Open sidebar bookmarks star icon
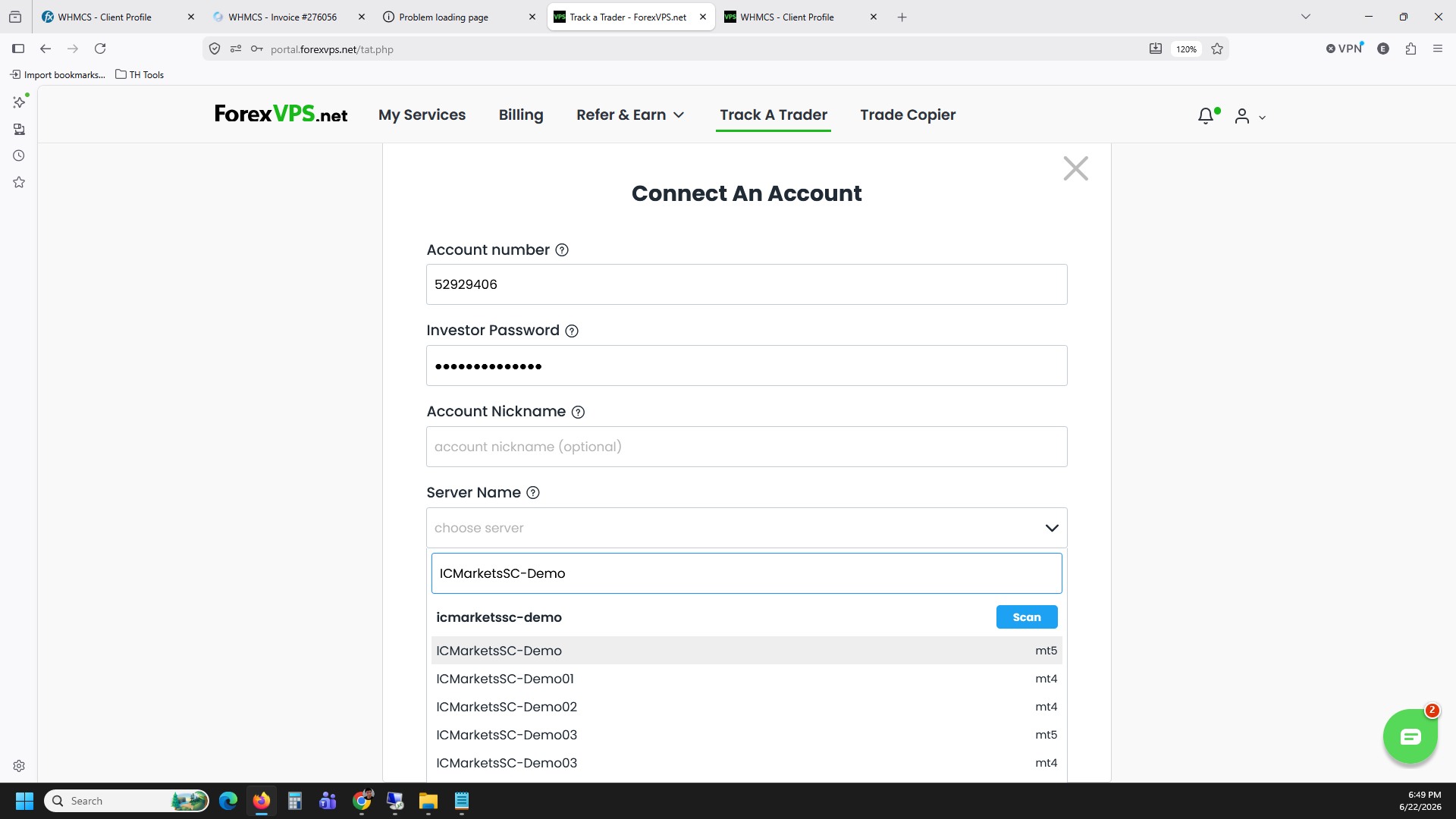 [x=19, y=182]
